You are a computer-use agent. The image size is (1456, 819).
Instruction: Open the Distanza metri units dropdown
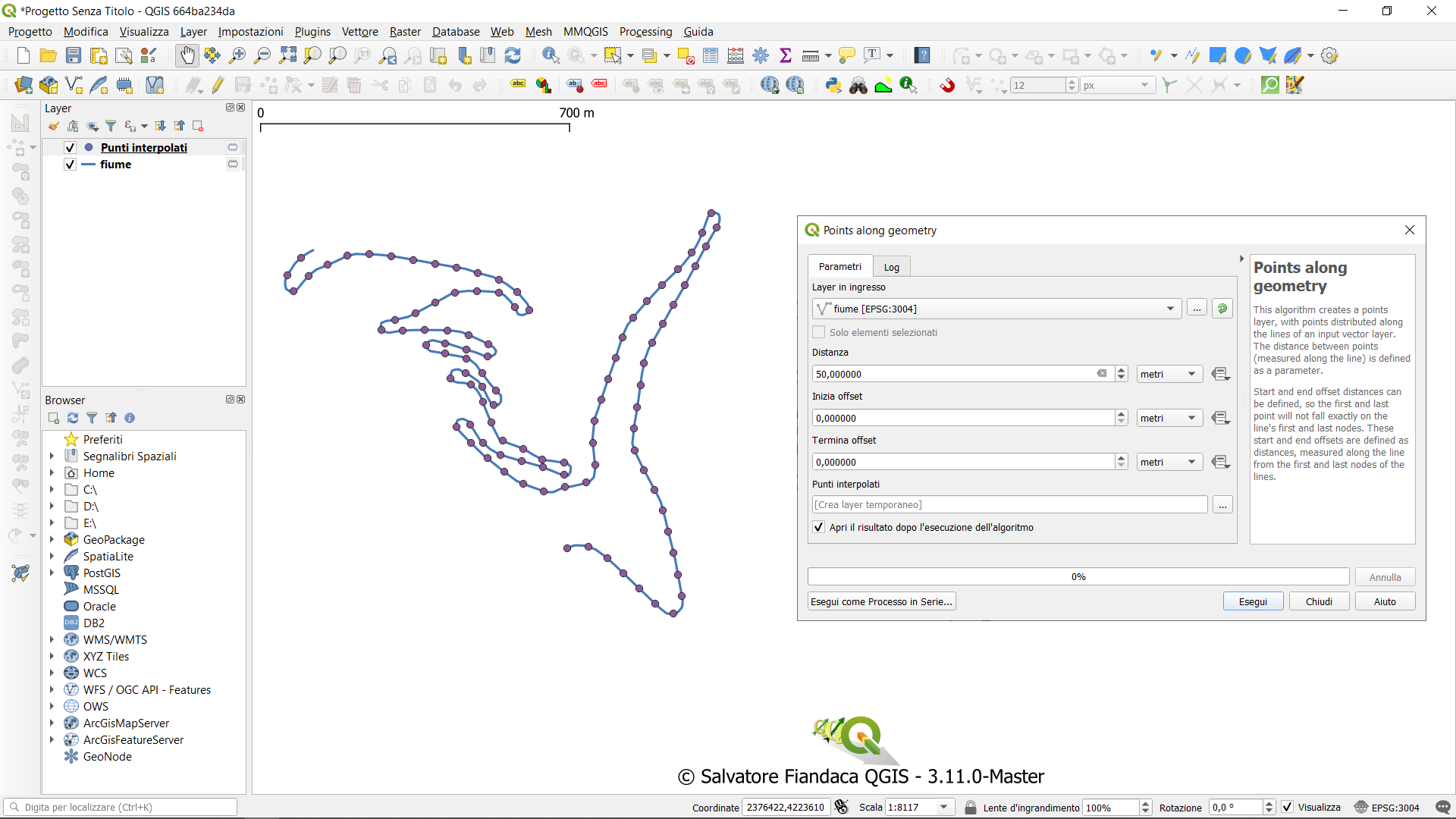tap(1169, 374)
